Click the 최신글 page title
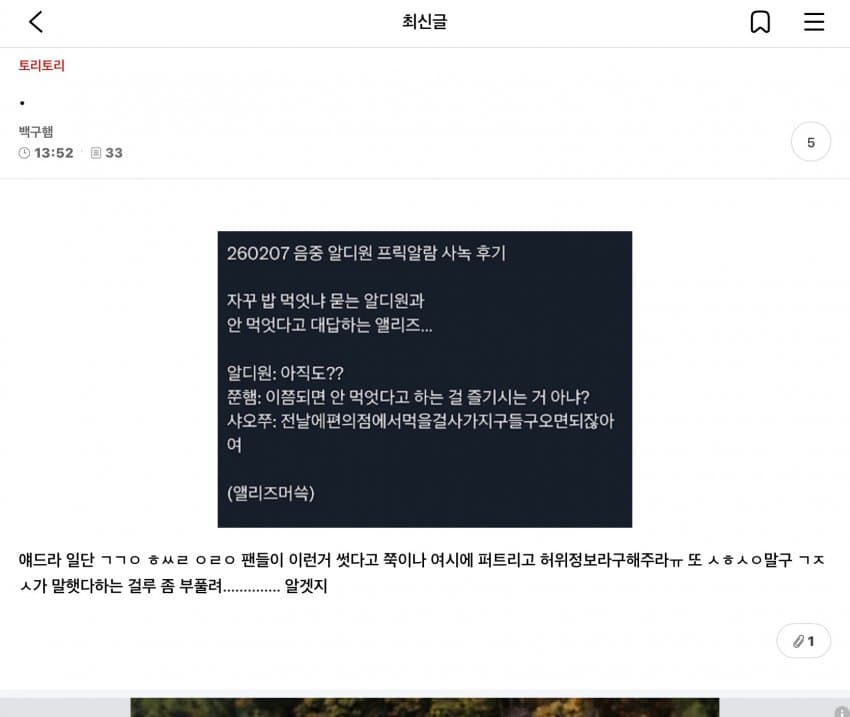This screenshot has width=850, height=717. 424,22
